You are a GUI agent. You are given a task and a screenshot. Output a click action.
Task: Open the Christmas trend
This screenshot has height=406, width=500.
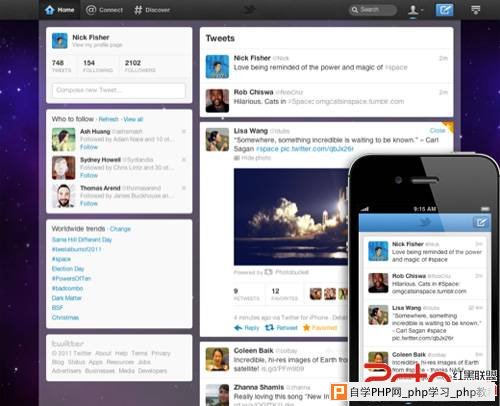click(x=65, y=317)
